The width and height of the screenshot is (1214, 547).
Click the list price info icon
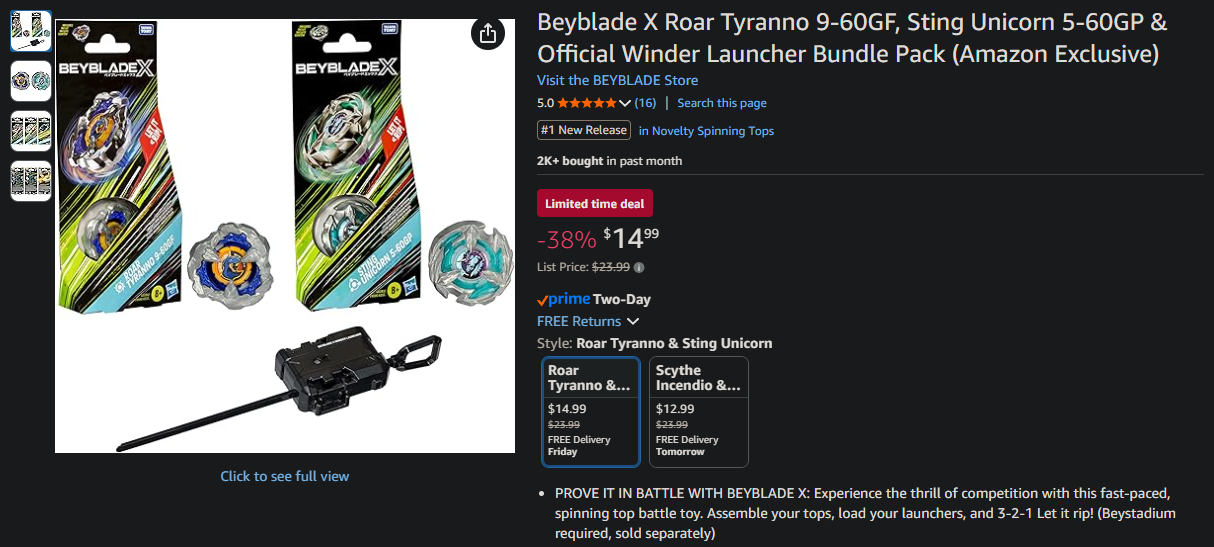point(639,267)
